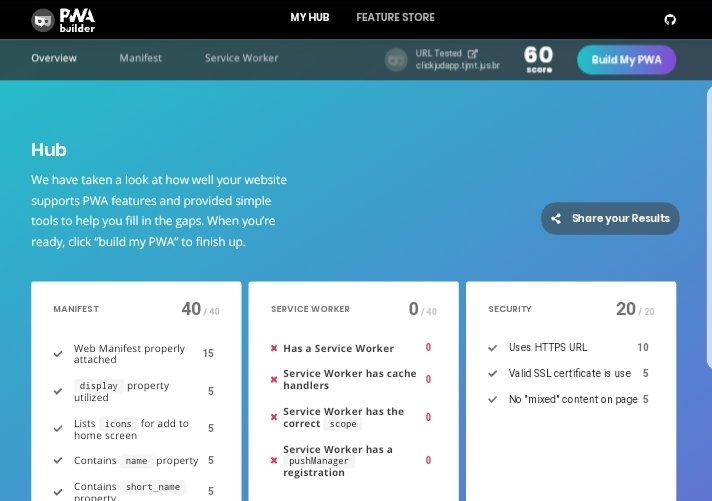The height and width of the screenshot is (501, 712).
Task: Open tested URL external link icon
Action: pos(472,54)
